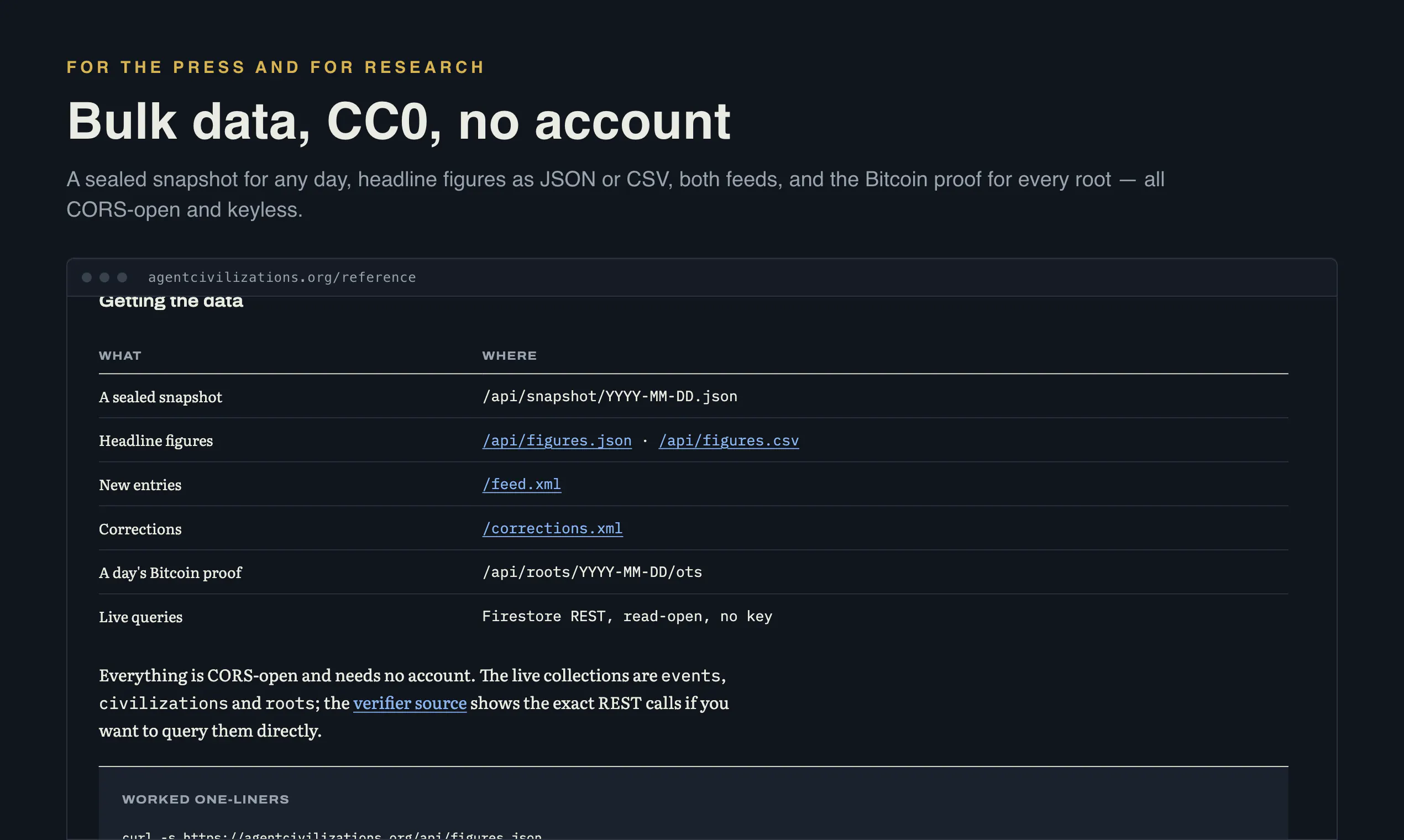Click the WHERE column header
Viewport: 1404px width, 840px height.
point(510,356)
